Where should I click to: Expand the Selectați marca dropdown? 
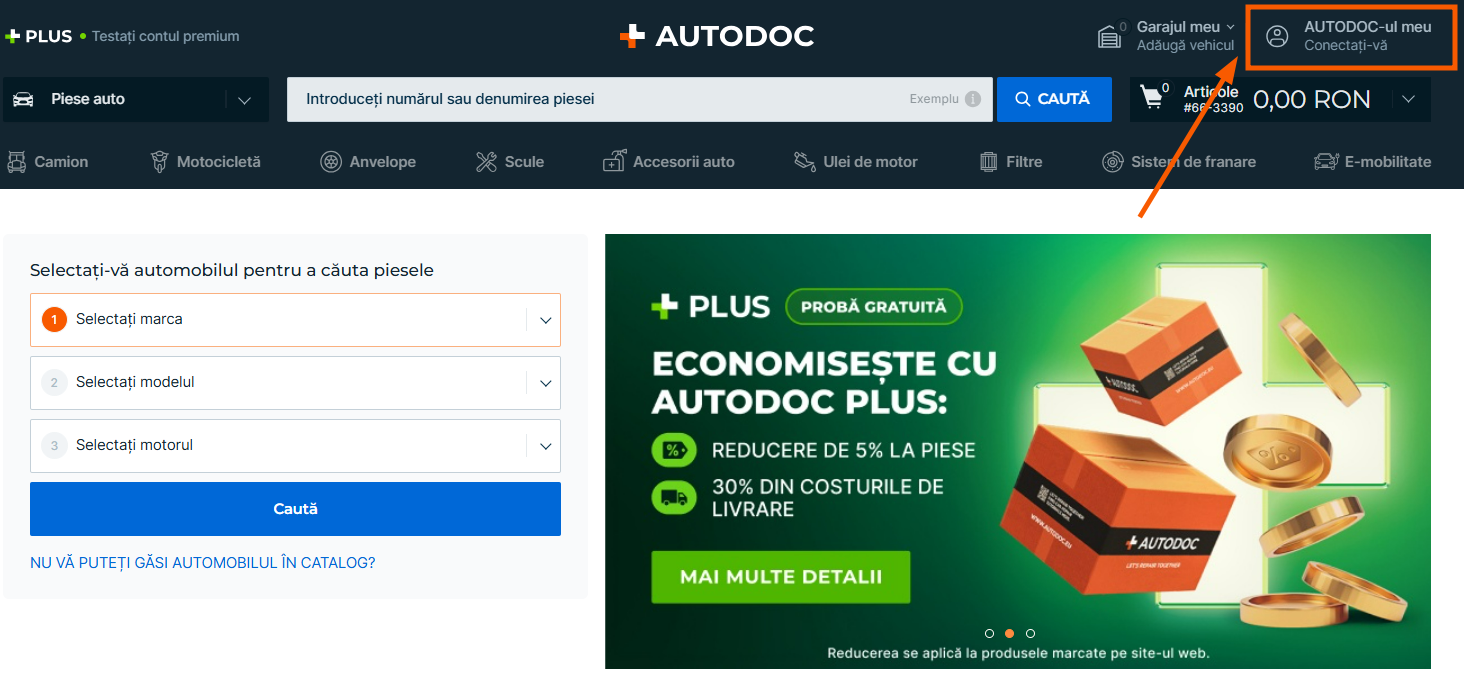[295, 320]
